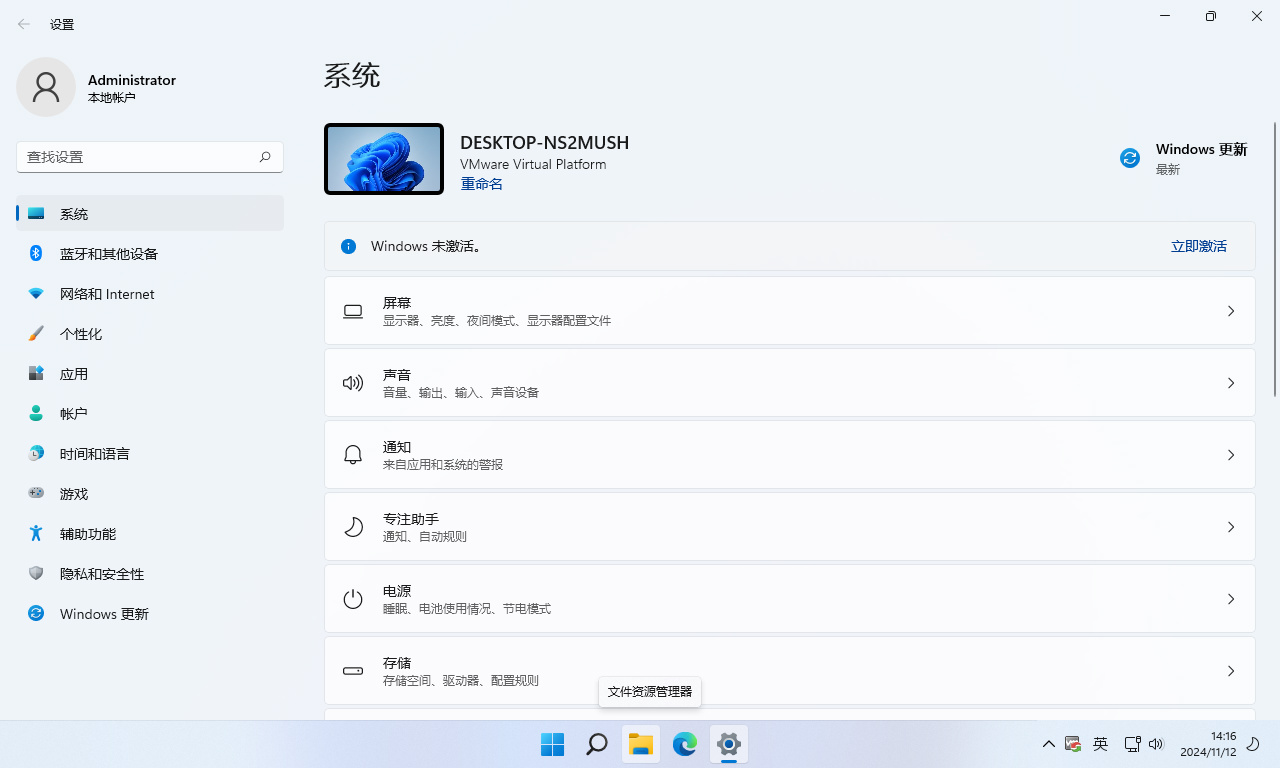This screenshot has height=768, width=1280.
Task: Click the Windows 更新 icon at top right
Action: [1130, 158]
